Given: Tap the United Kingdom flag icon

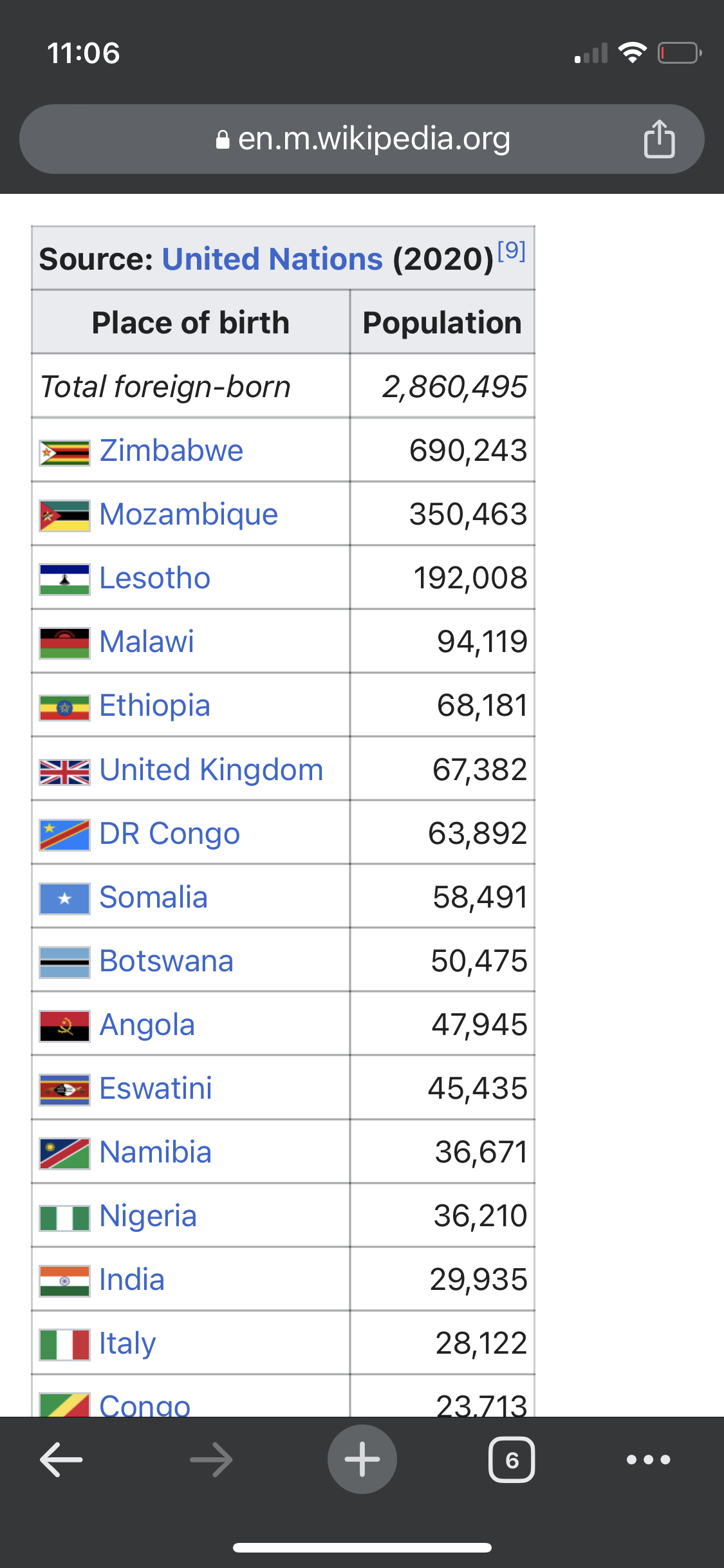Looking at the screenshot, I should point(64,772).
